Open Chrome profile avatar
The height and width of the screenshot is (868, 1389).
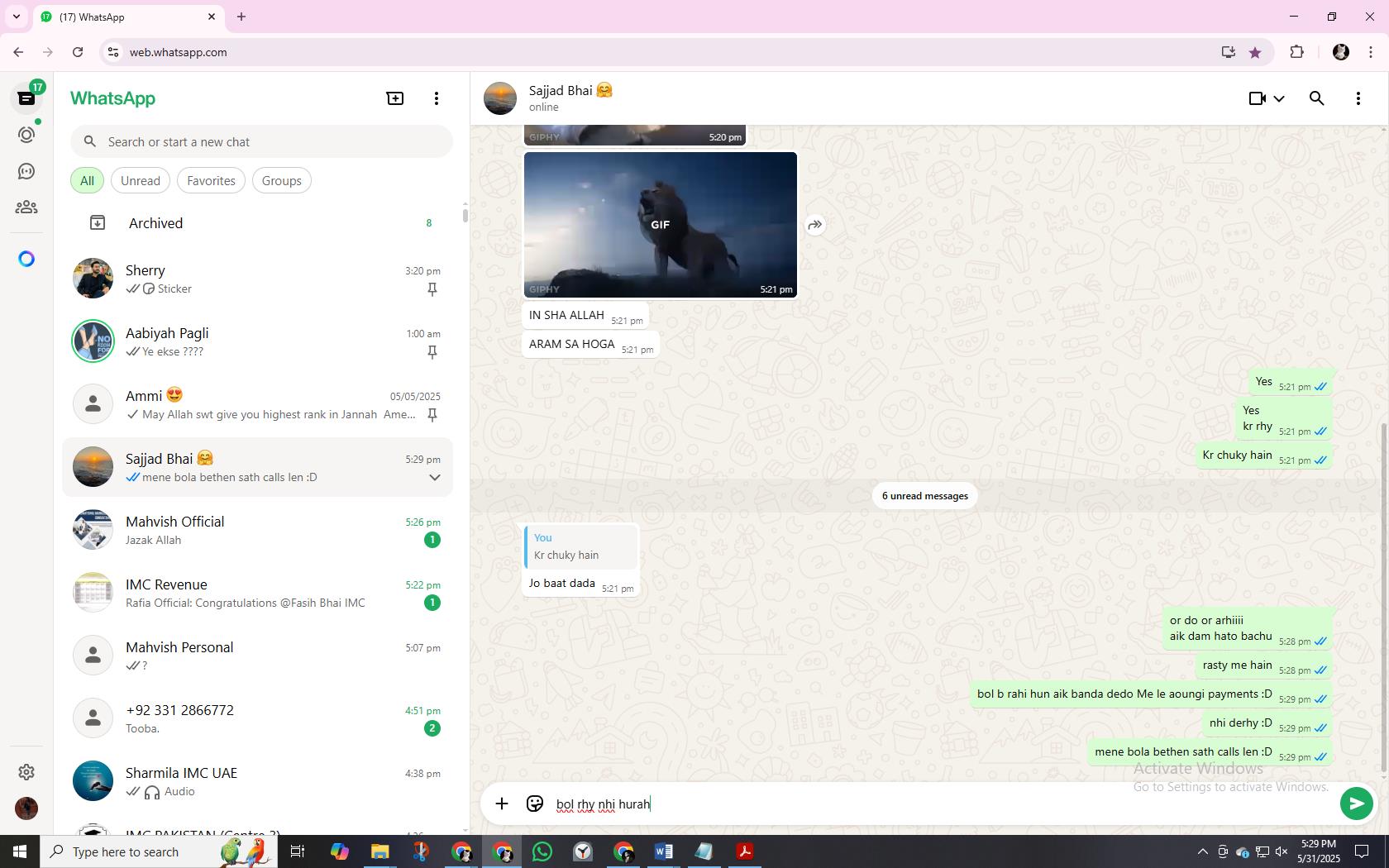pyautogui.click(x=1341, y=52)
